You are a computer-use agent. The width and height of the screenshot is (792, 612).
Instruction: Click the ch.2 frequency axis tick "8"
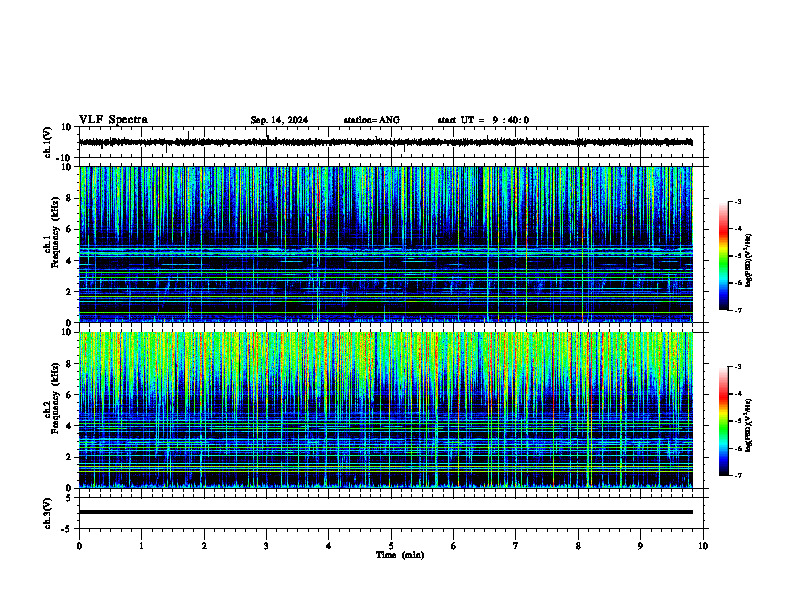point(69,364)
